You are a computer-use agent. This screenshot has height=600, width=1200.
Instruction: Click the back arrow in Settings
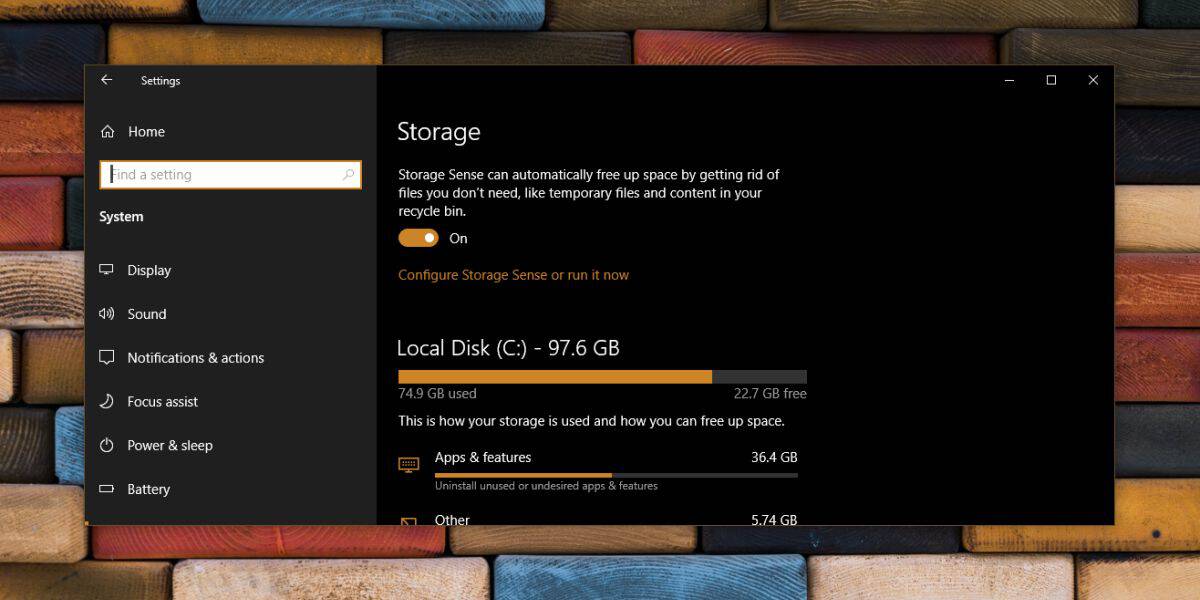click(107, 80)
